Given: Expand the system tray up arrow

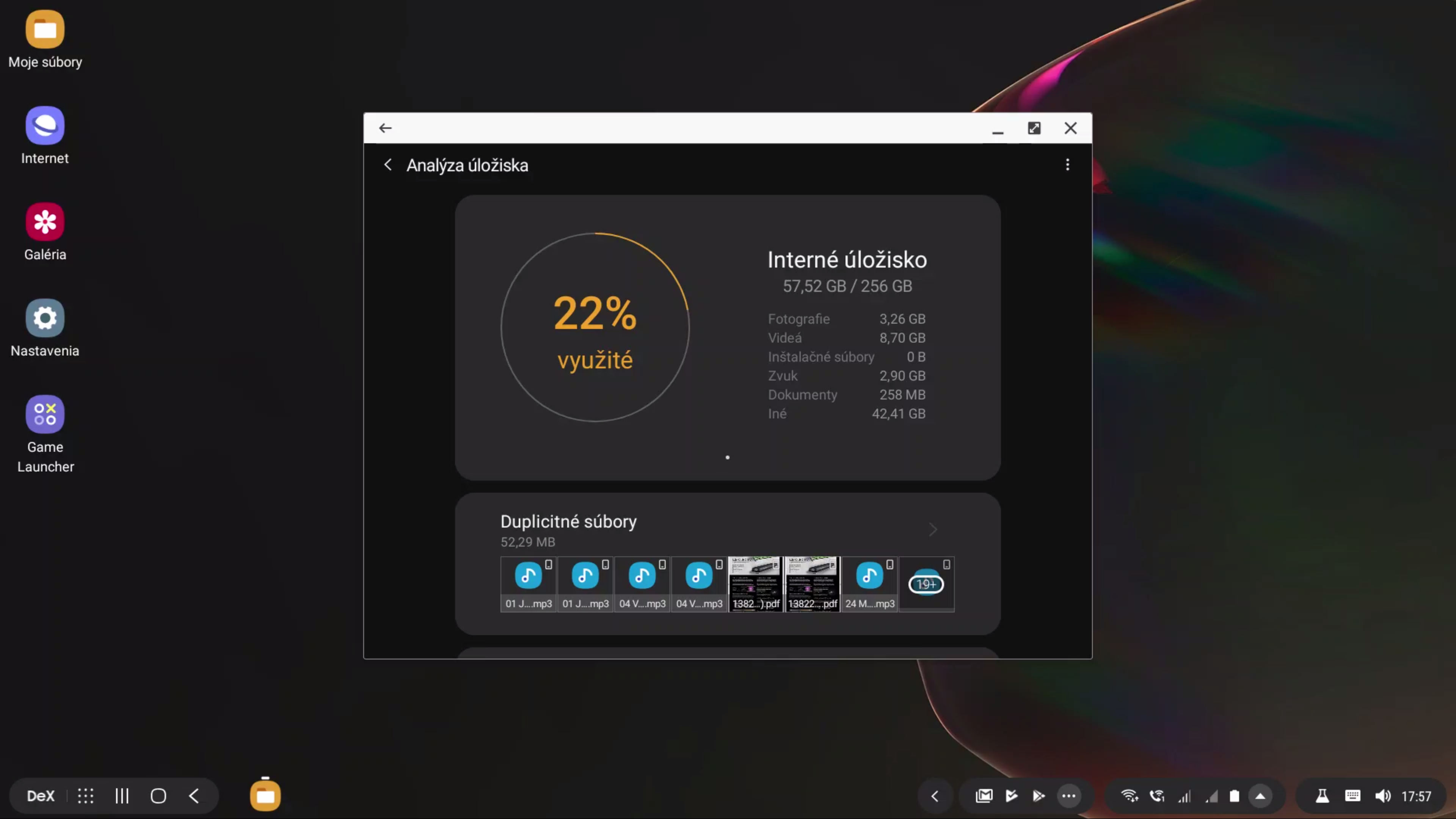Looking at the screenshot, I should (x=1260, y=796).
